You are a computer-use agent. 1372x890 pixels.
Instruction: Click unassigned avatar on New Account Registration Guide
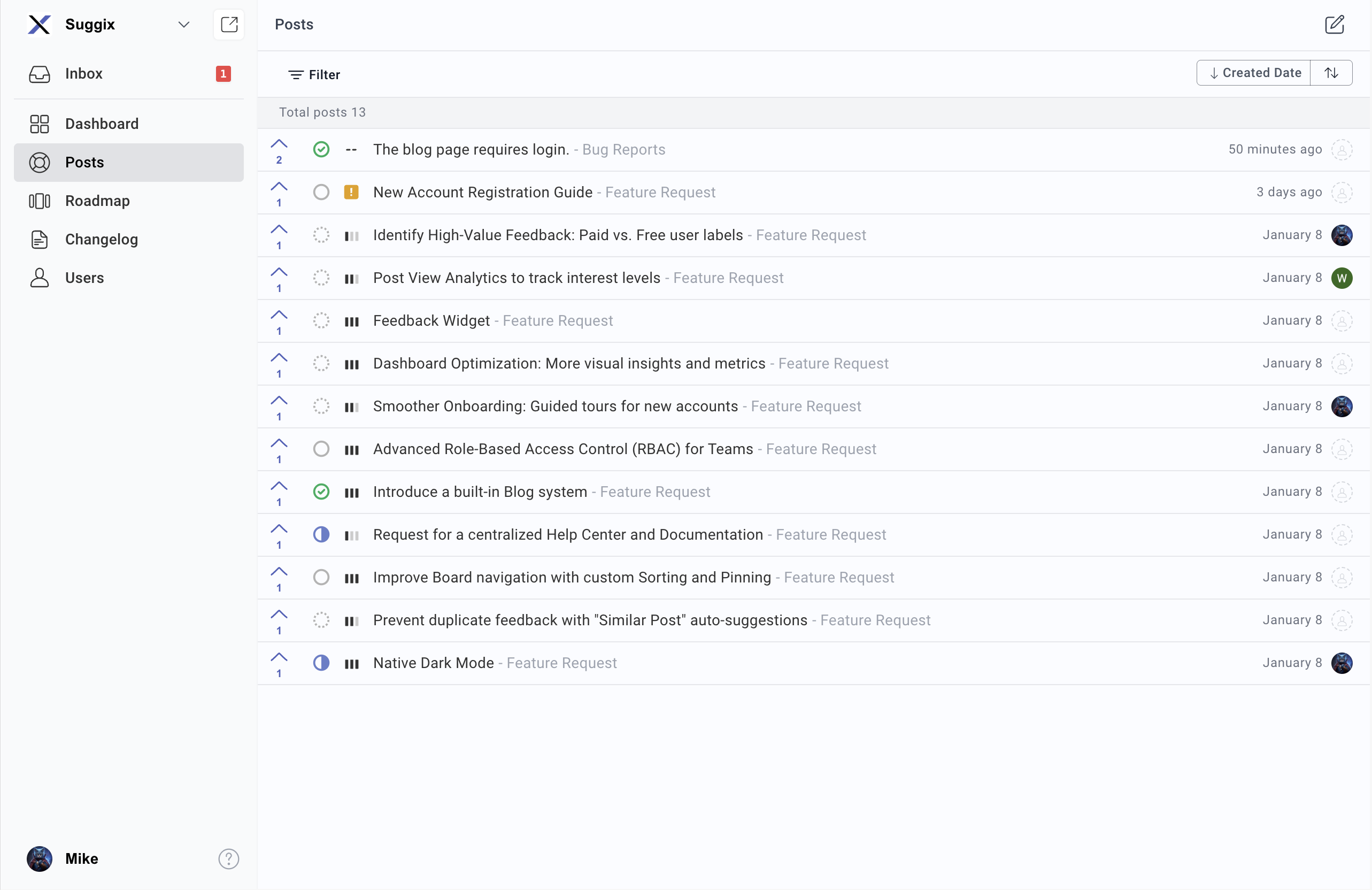[x=1342, y=192]
